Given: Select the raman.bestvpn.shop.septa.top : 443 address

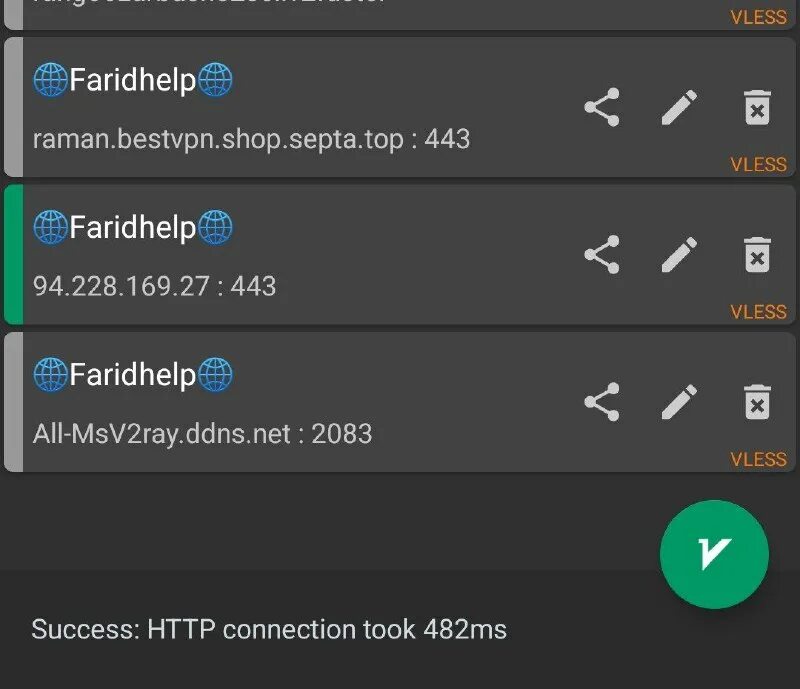Looking at the screenshot, I should tap(251, 139).
